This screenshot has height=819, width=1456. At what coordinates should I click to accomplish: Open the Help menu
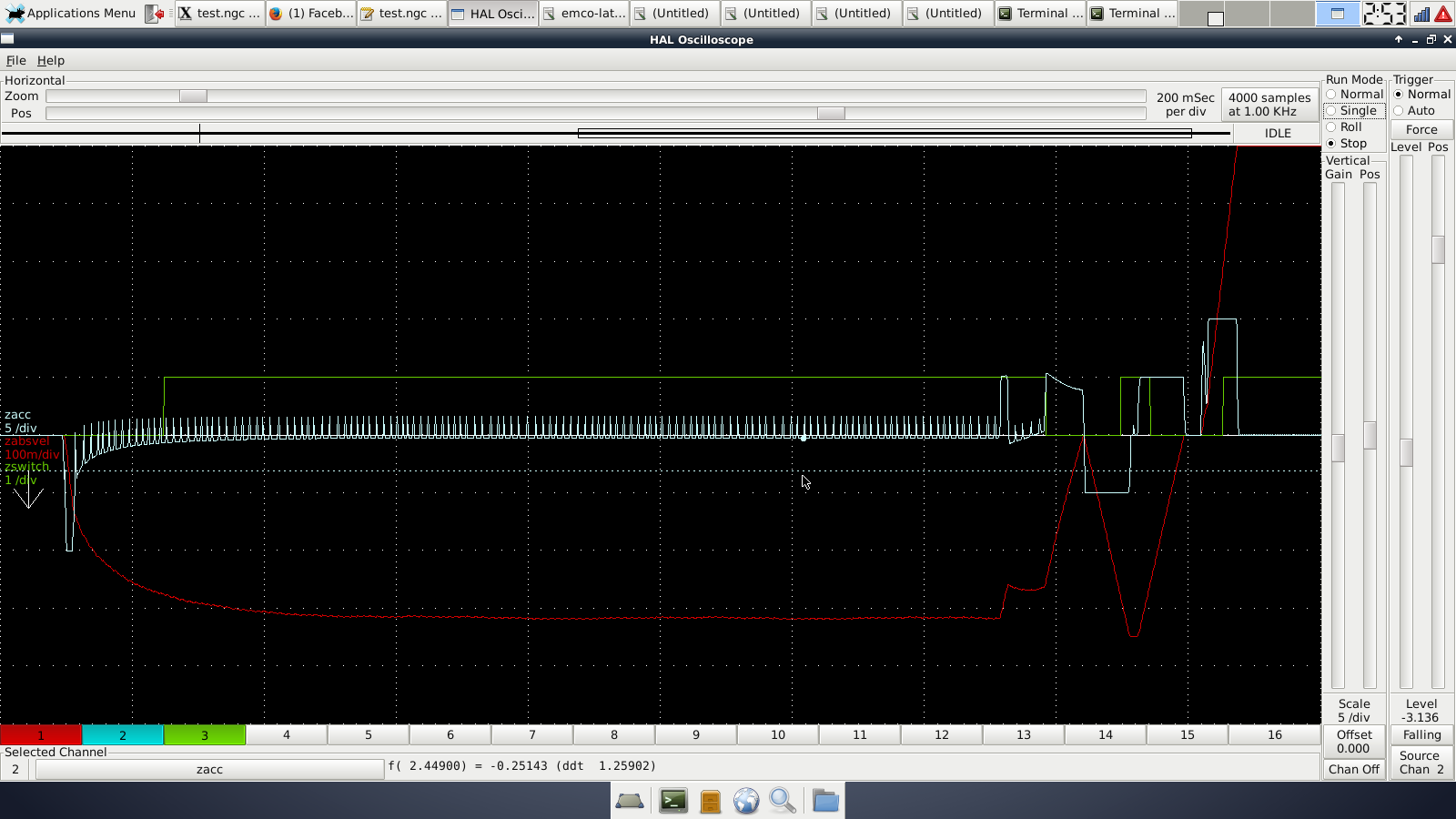click(50, 61)
